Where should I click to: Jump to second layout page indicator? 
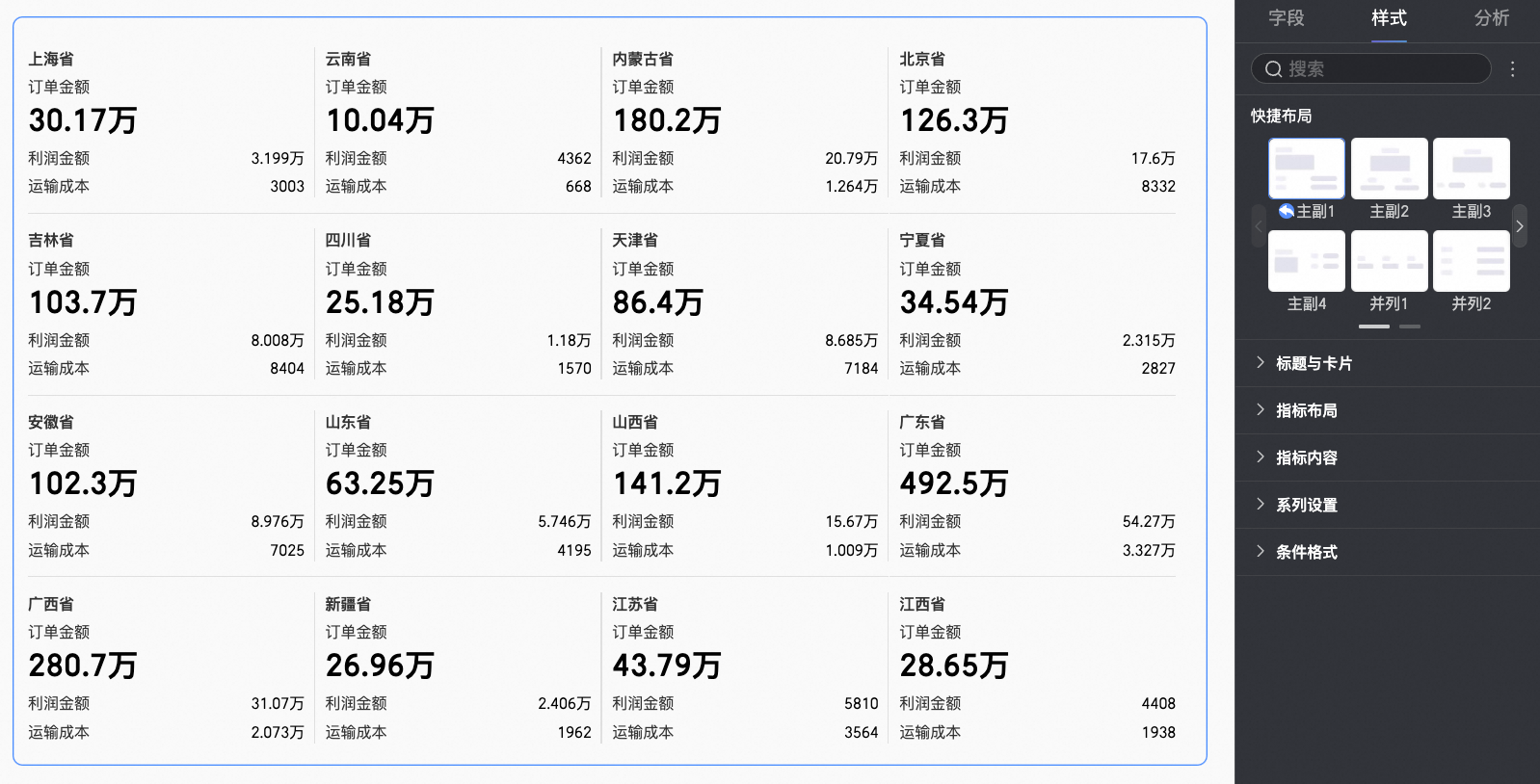(x=1410, y=327)
